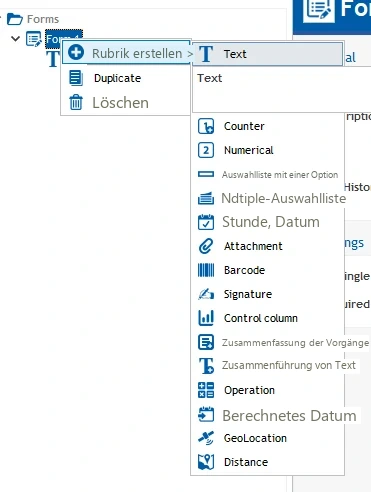Screen dimensions: 371x492
Task: Choose Signature field type
Action: [x=248, y=294]
